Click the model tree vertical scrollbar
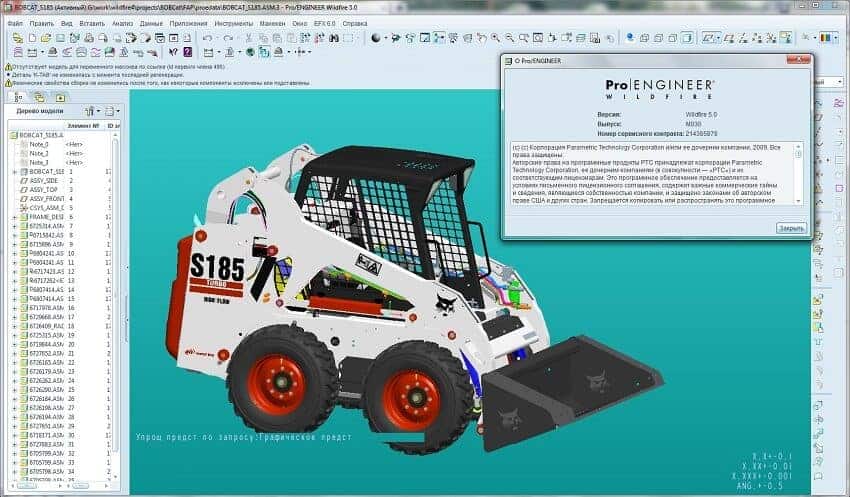 point(115,293)
